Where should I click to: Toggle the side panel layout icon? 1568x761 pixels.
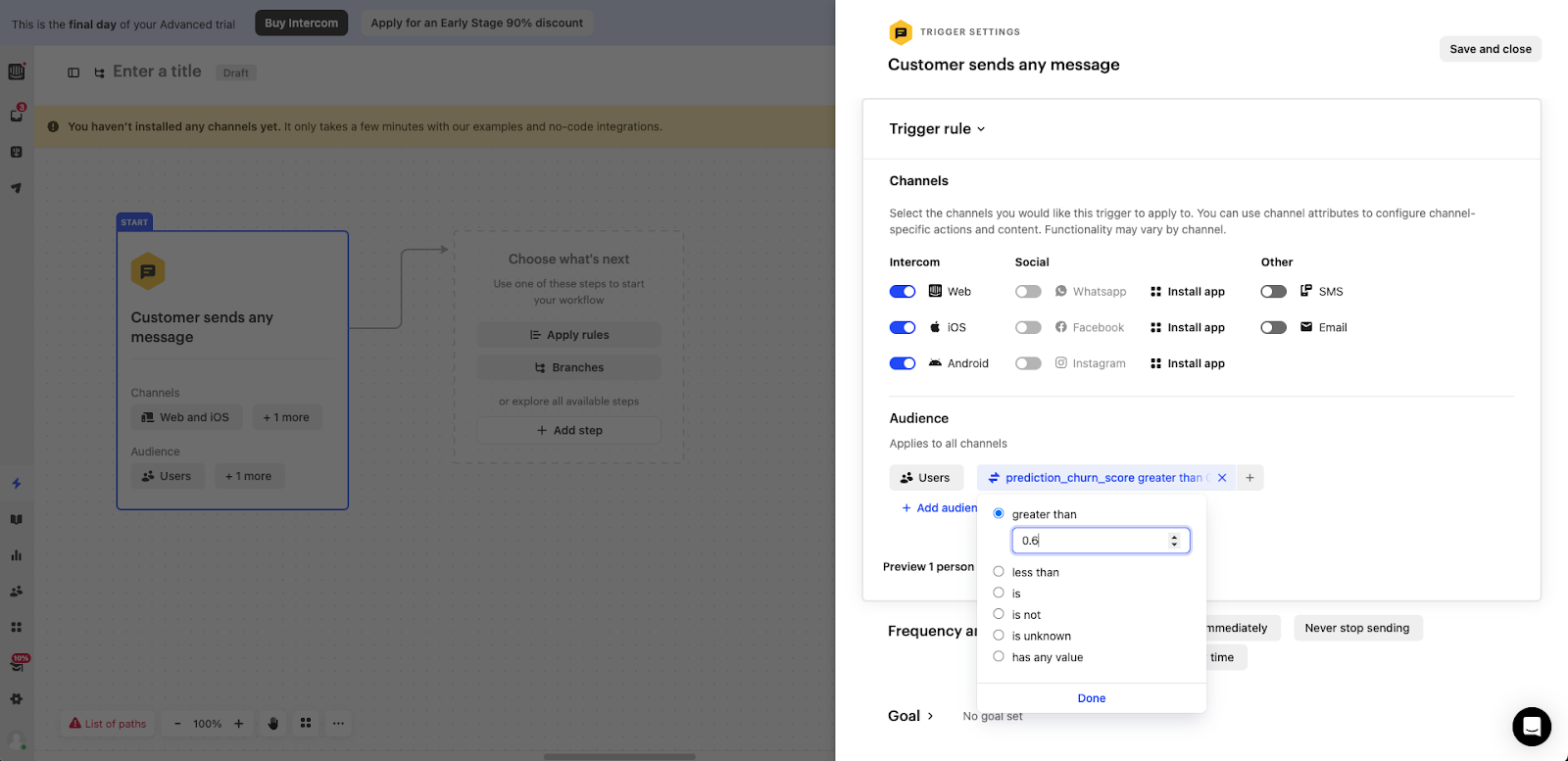[x=73, y=72]
